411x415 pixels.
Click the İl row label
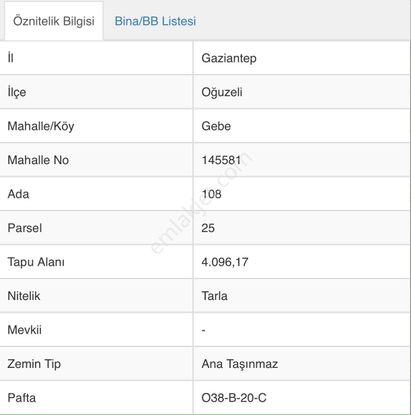[11, 58]
